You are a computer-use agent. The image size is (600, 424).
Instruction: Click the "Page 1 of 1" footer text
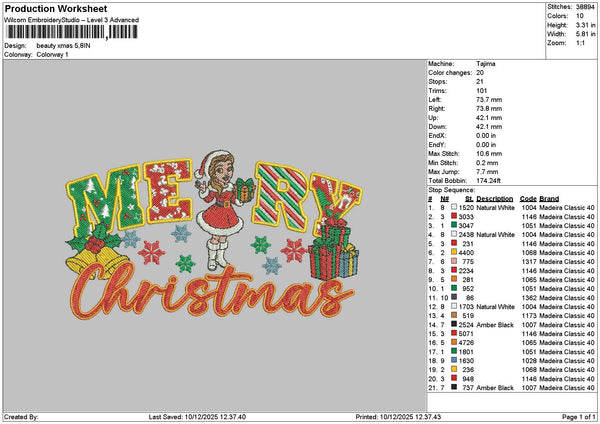tap(579, 417)
